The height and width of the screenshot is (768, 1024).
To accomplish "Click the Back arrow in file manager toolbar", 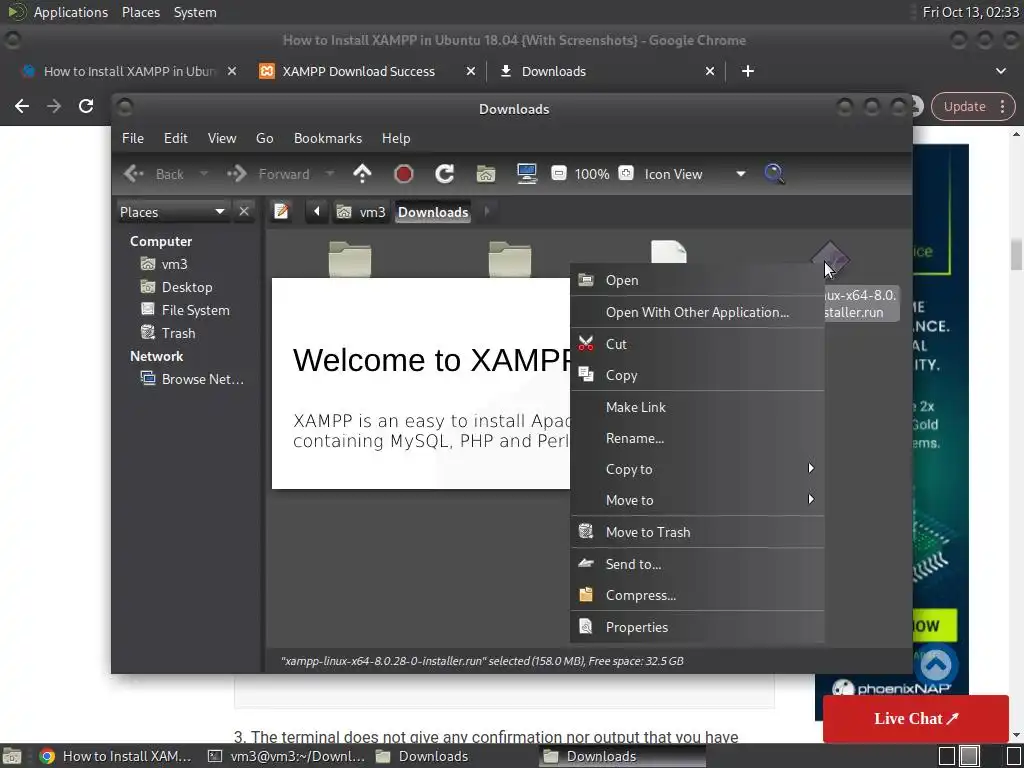I will (x=134, y=174).
